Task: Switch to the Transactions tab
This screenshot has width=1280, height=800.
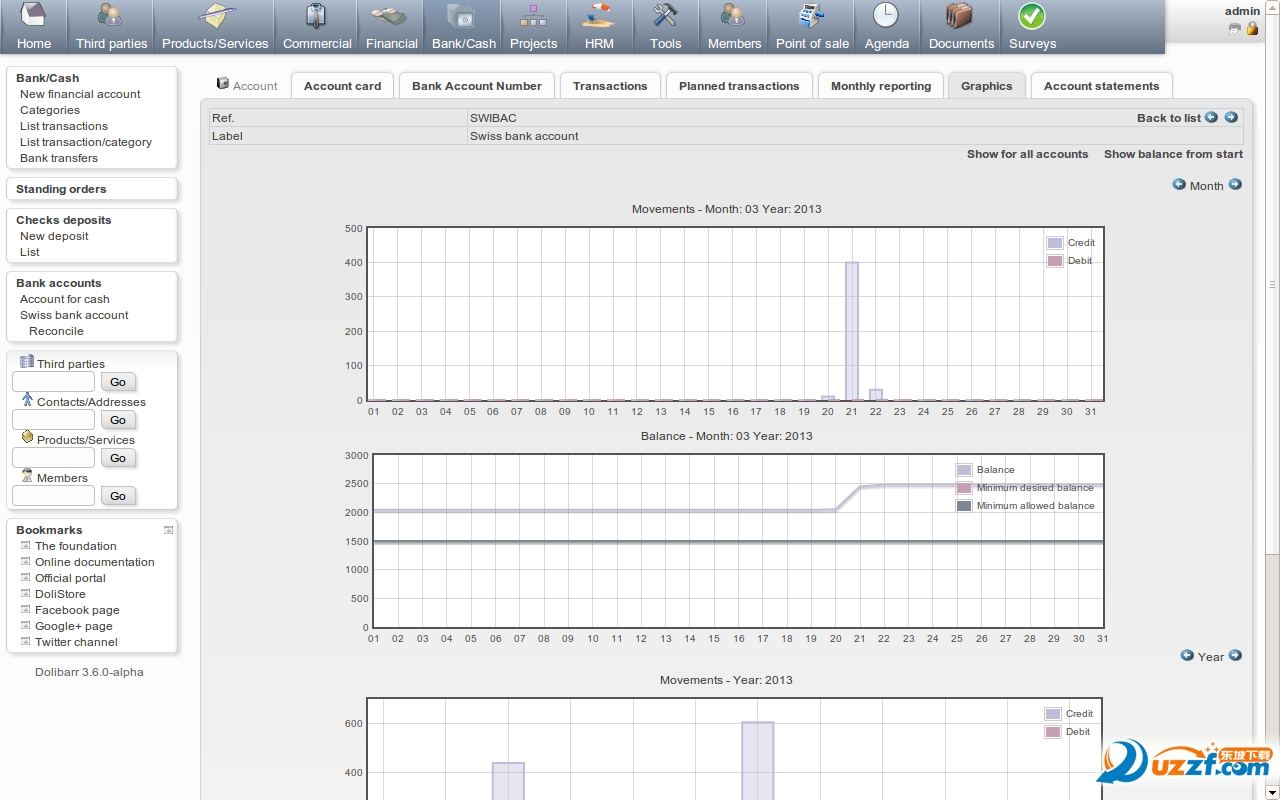Action: [x=610, y=86]
